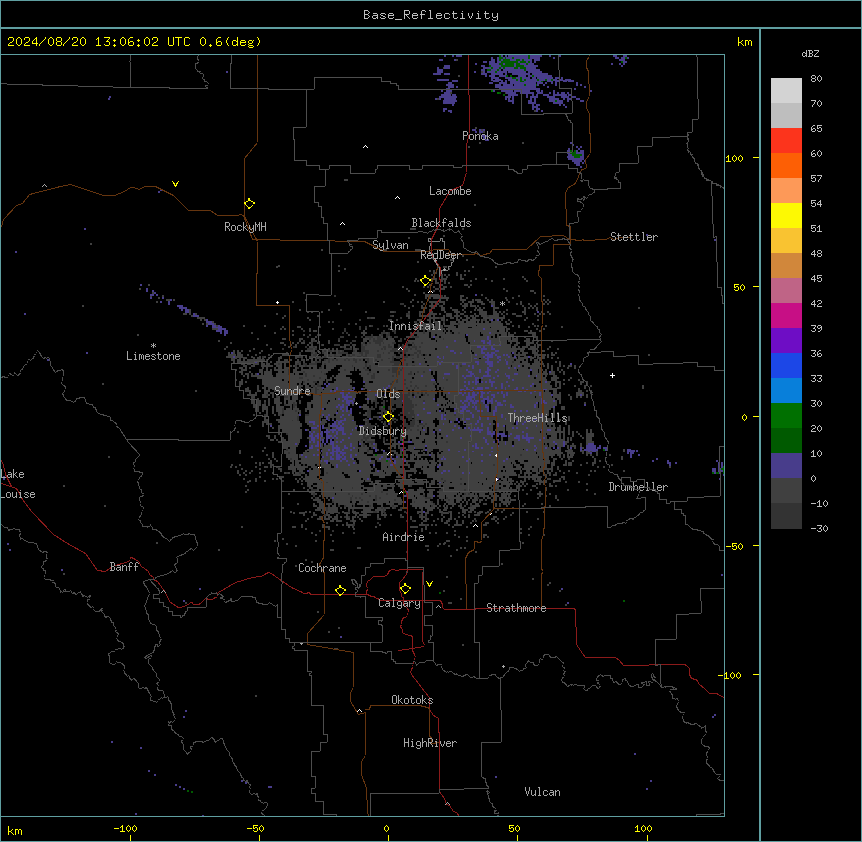Click the Ponoka town label
Screen dimensions: 862x842
pos(480,136)
